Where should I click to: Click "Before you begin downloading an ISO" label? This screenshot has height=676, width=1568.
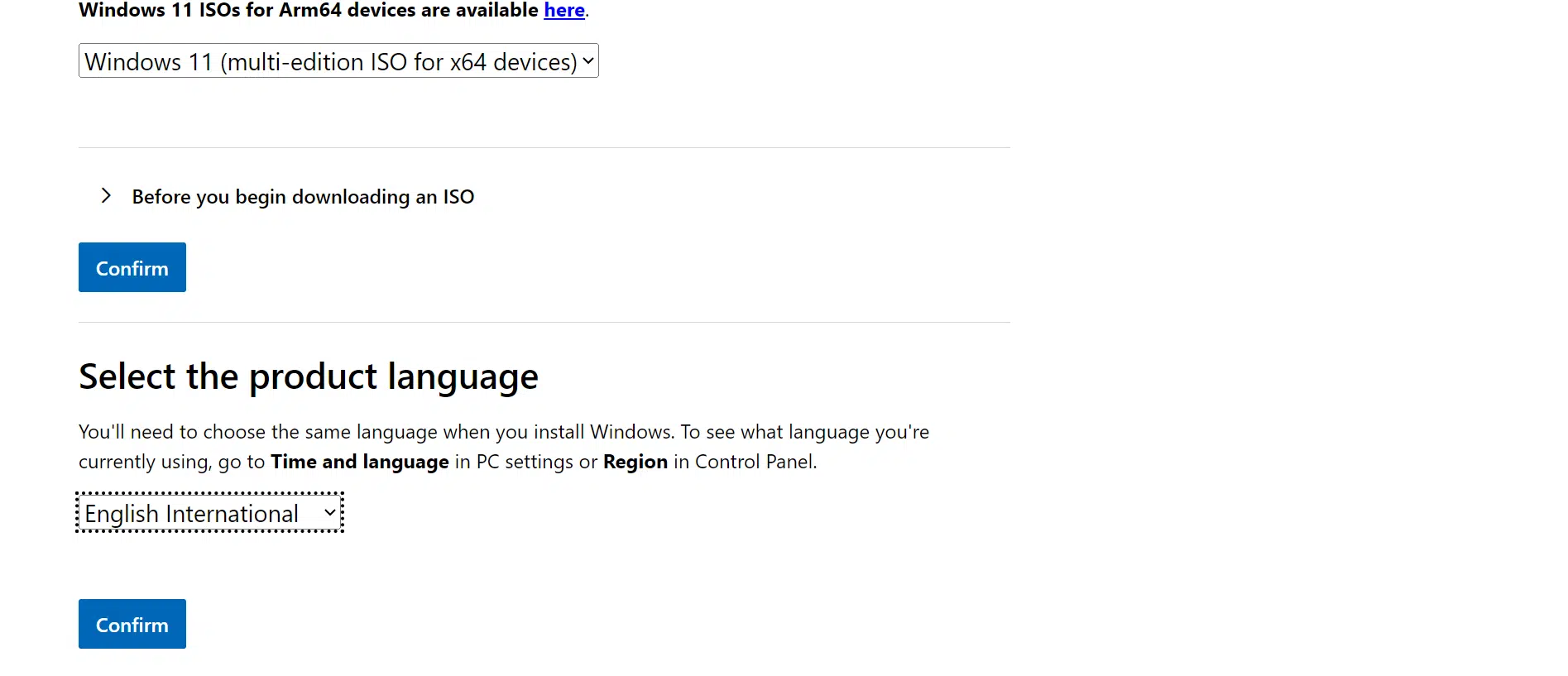point(303,197)
